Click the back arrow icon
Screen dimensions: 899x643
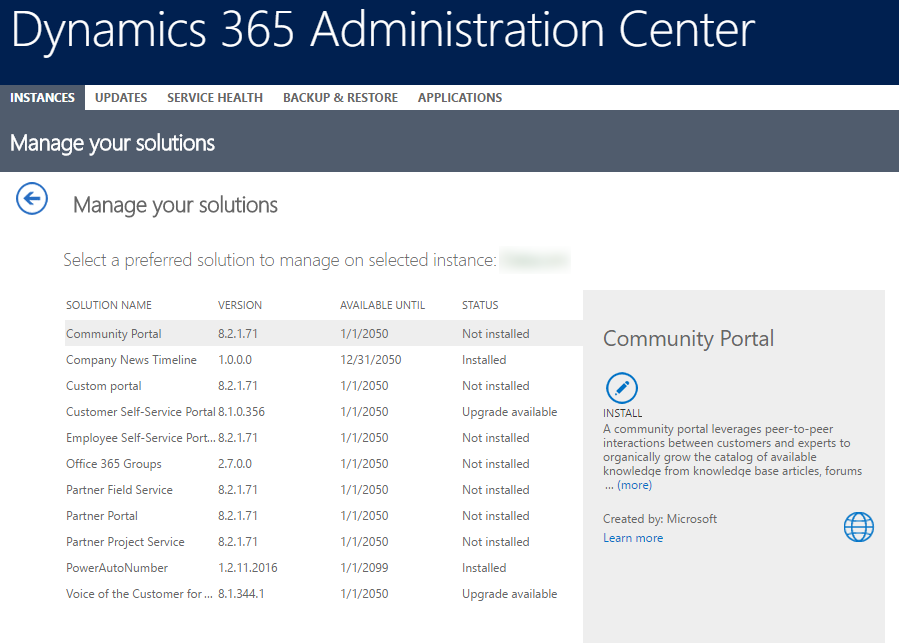click(x=32, y=198)
